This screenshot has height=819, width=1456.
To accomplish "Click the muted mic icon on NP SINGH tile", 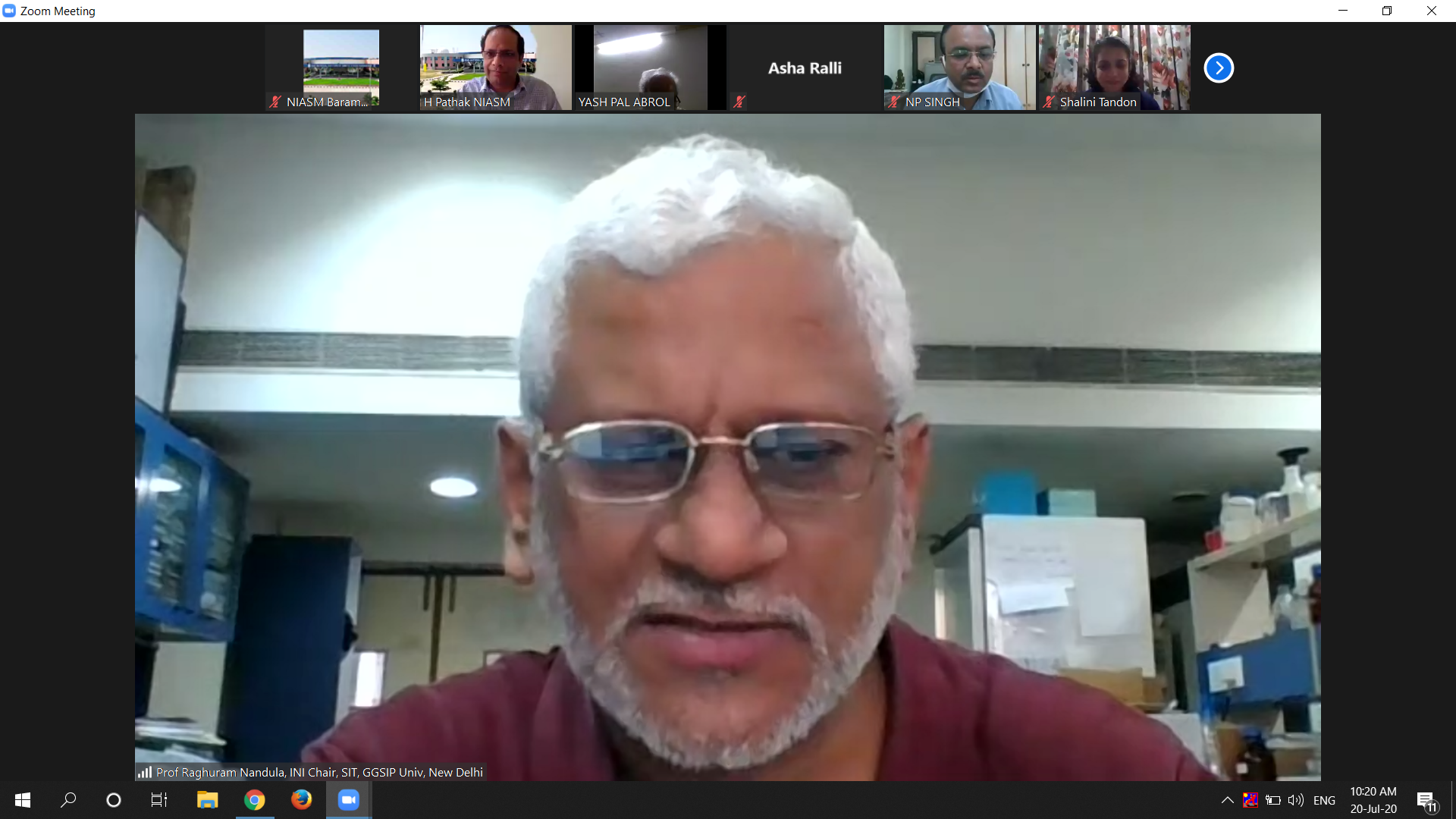I will (x=894, y=102).
